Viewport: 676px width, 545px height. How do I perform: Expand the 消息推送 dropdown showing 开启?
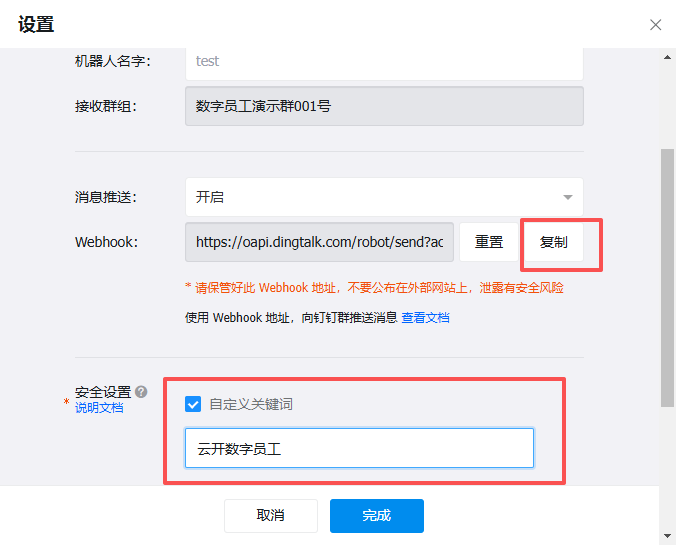384,197
